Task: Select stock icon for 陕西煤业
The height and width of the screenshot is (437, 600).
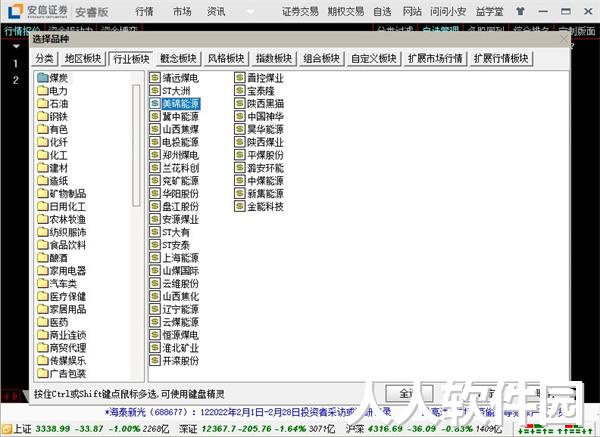Action: coord(240,142)
